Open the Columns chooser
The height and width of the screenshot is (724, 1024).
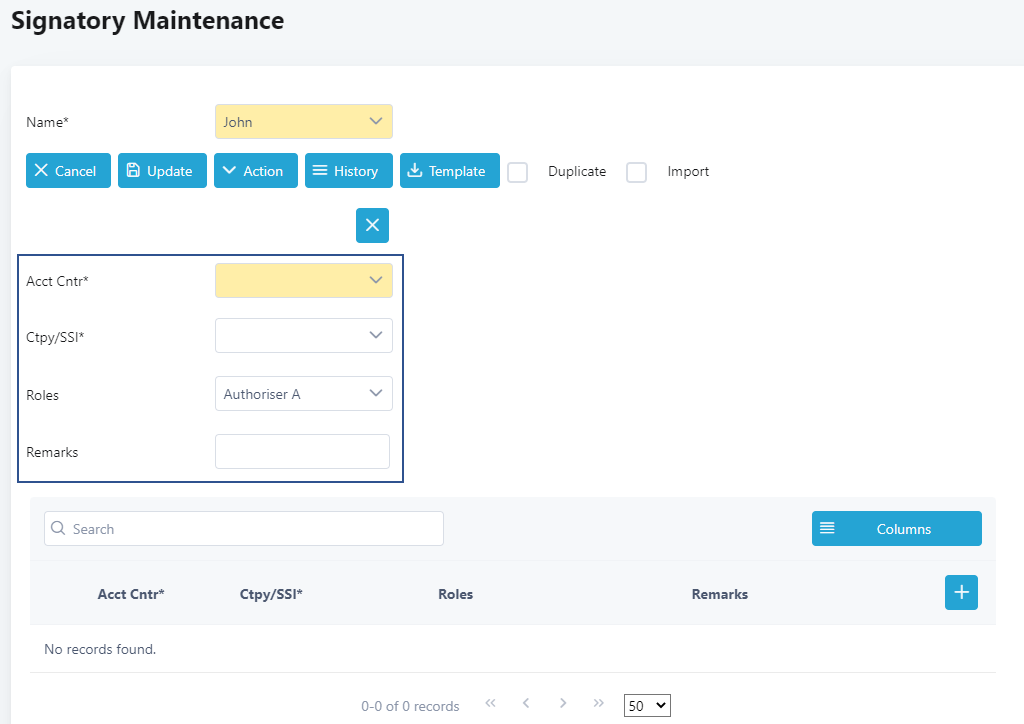point(897,529)
